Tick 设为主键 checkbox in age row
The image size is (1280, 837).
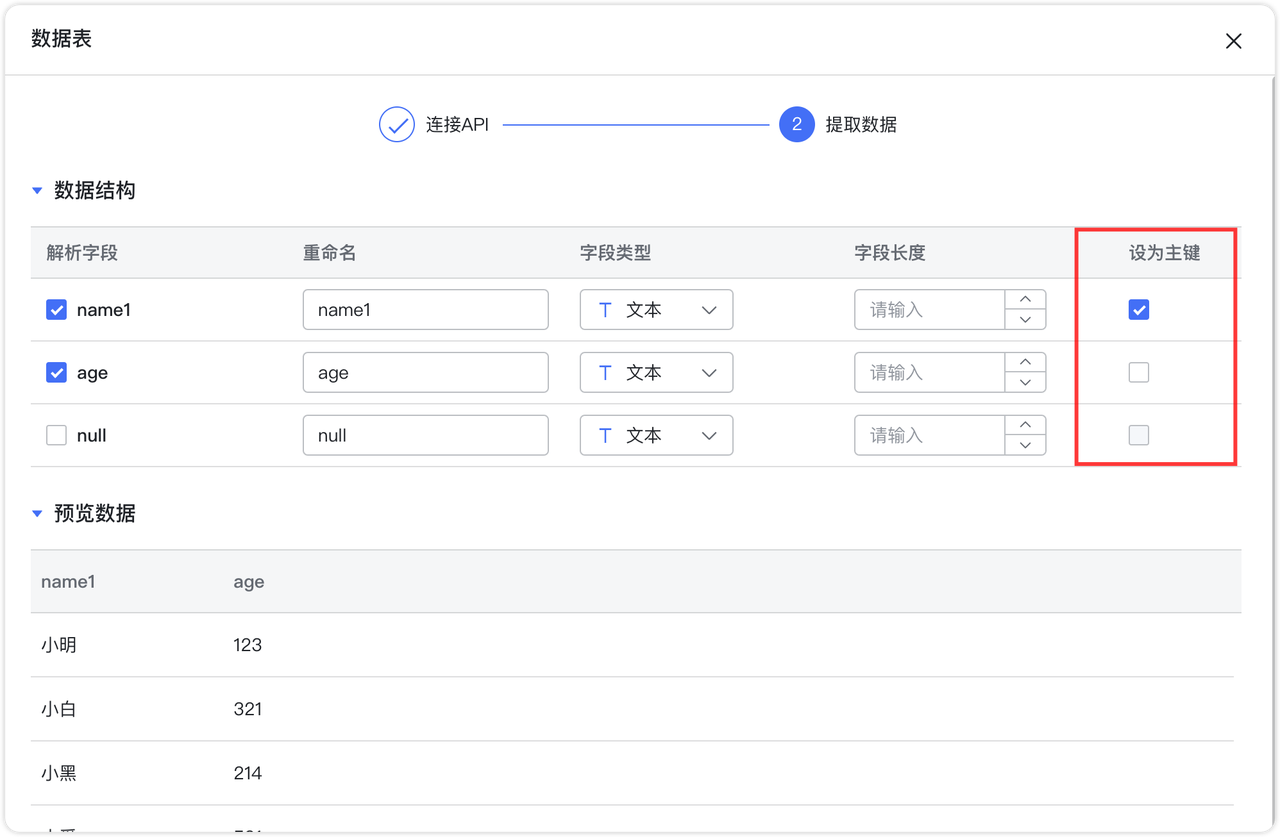(1138, 373)
